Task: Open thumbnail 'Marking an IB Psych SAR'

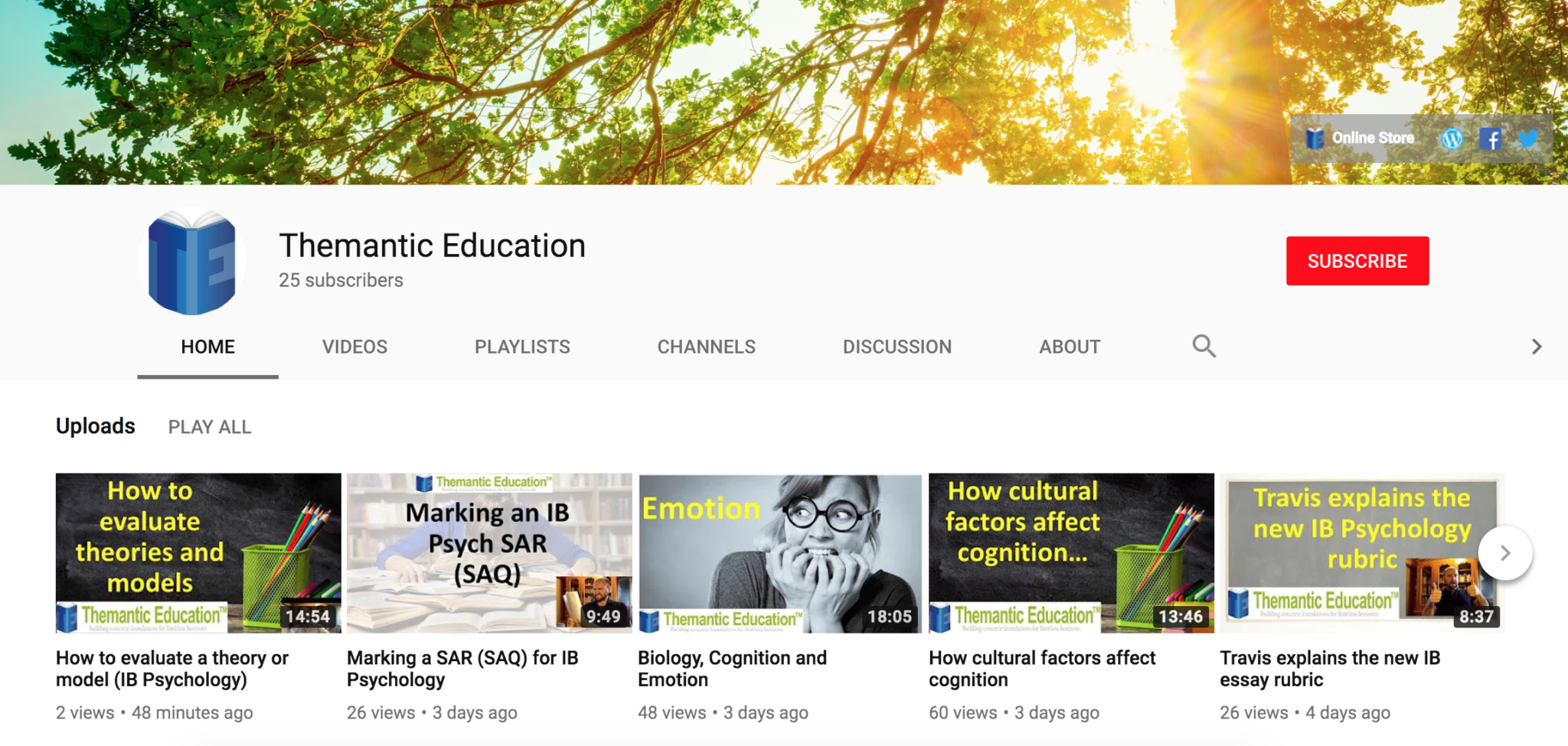Action: (489, 553)
